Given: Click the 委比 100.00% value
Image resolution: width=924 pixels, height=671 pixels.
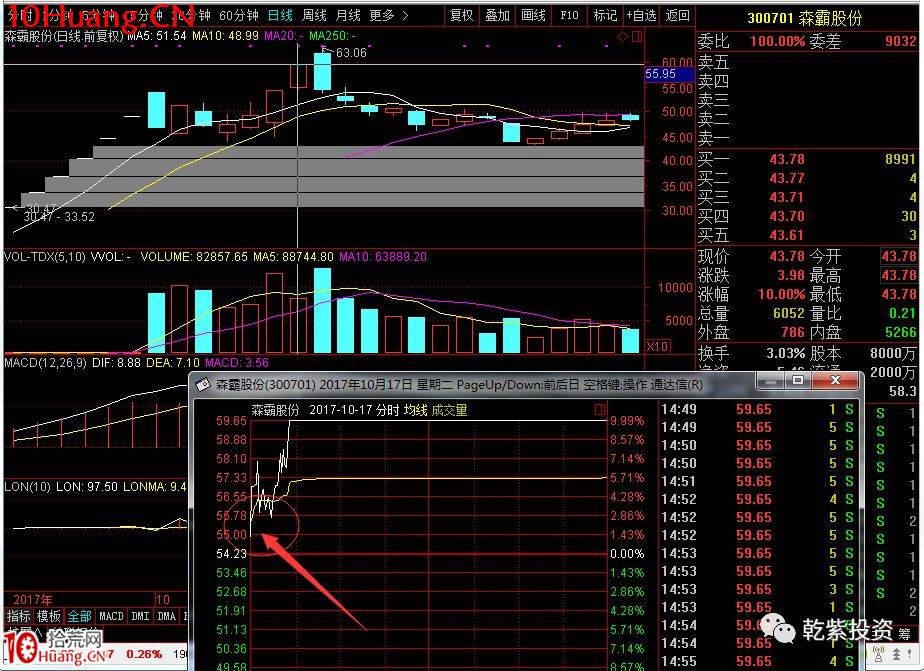Looking at the screenshot, I should tap(777, 41).
